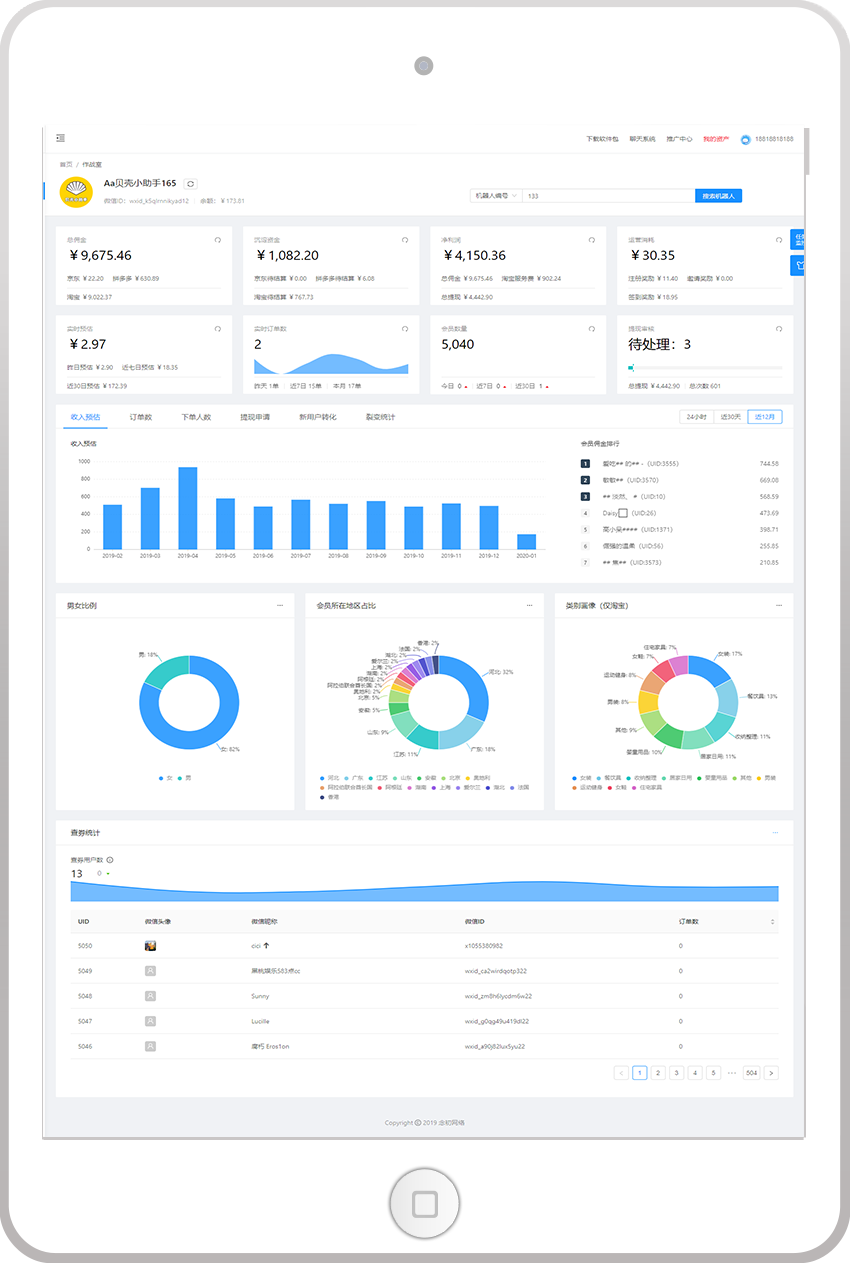Image resolution: width=850 pixels, height=1263 pixels.
Task: Toggle 香港 legend in the region chart
Action: [328, 797]
